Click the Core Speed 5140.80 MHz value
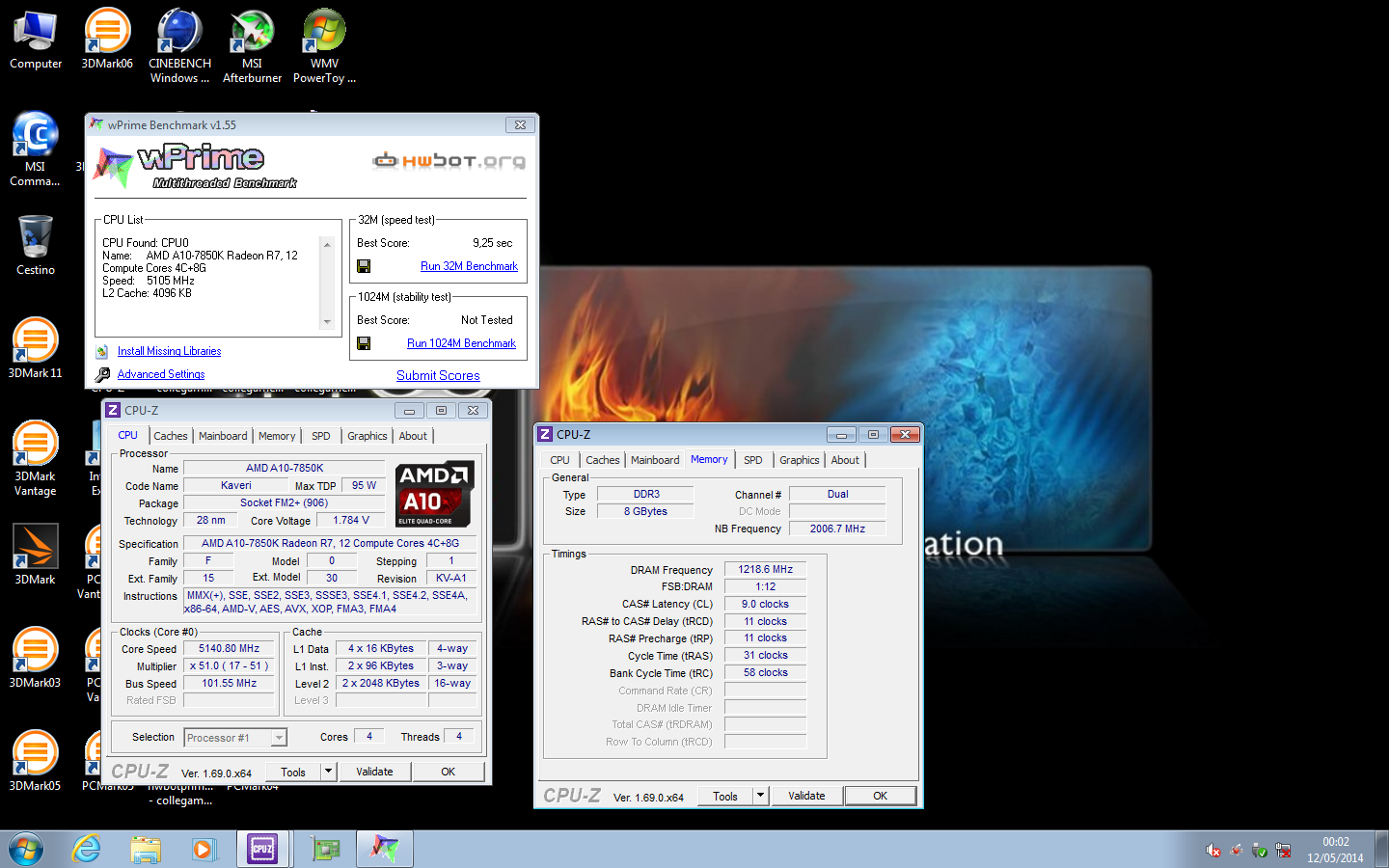 point(230,649)
